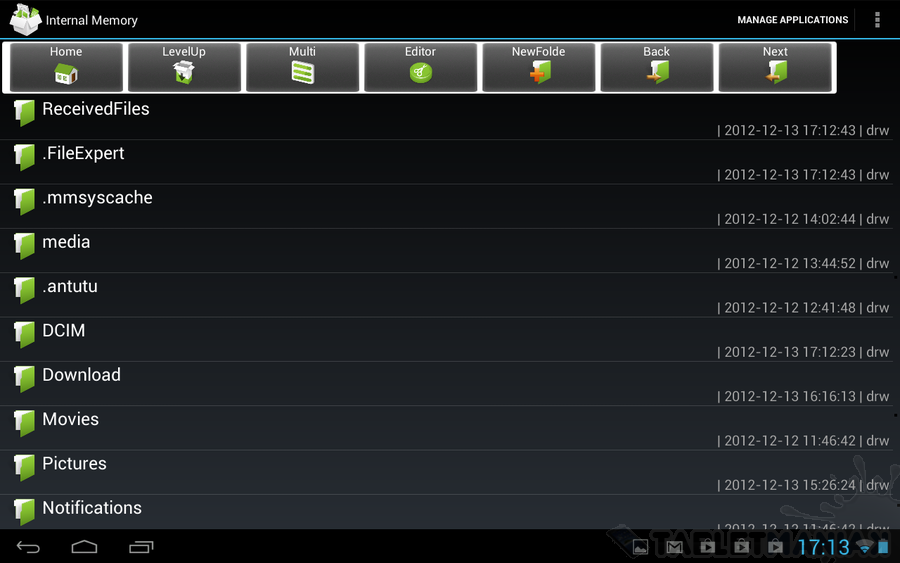This screenshot has width=900, height=563.
Task: Open the ReceivedFiles folder
Action: coord(450,118)
